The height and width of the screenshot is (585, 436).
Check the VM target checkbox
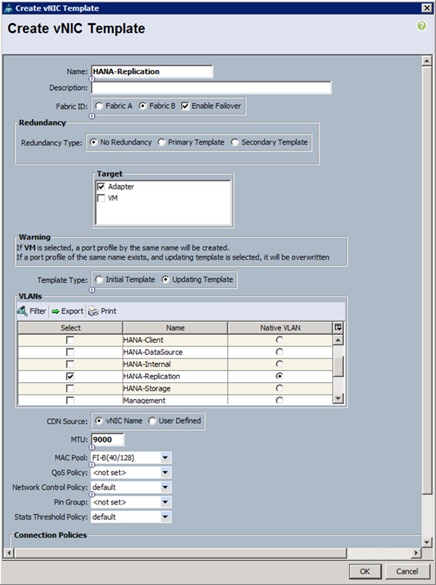click(101, 198)
